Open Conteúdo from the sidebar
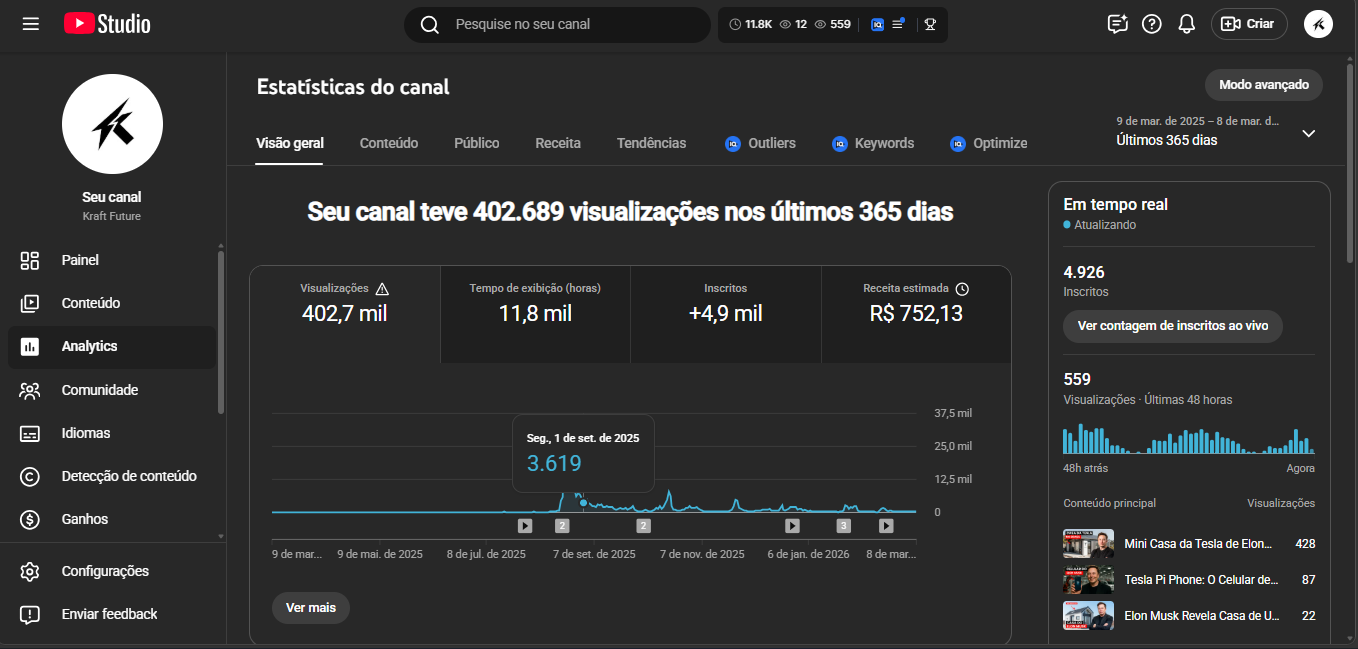The height and width of the screenshot is (649, 1358). tap(112, 303)
